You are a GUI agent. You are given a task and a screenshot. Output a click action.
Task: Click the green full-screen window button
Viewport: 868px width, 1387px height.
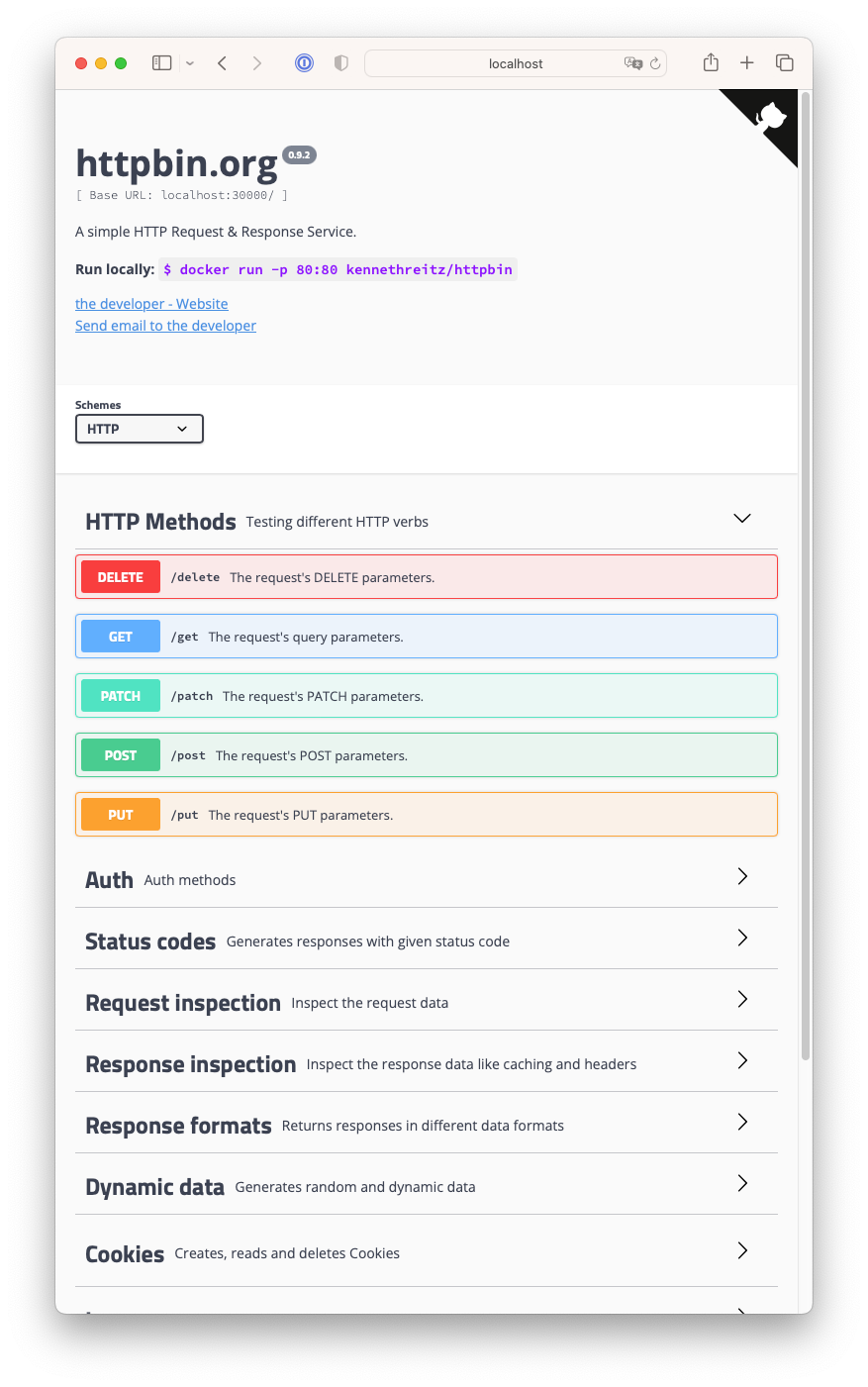tap(121, 63)
